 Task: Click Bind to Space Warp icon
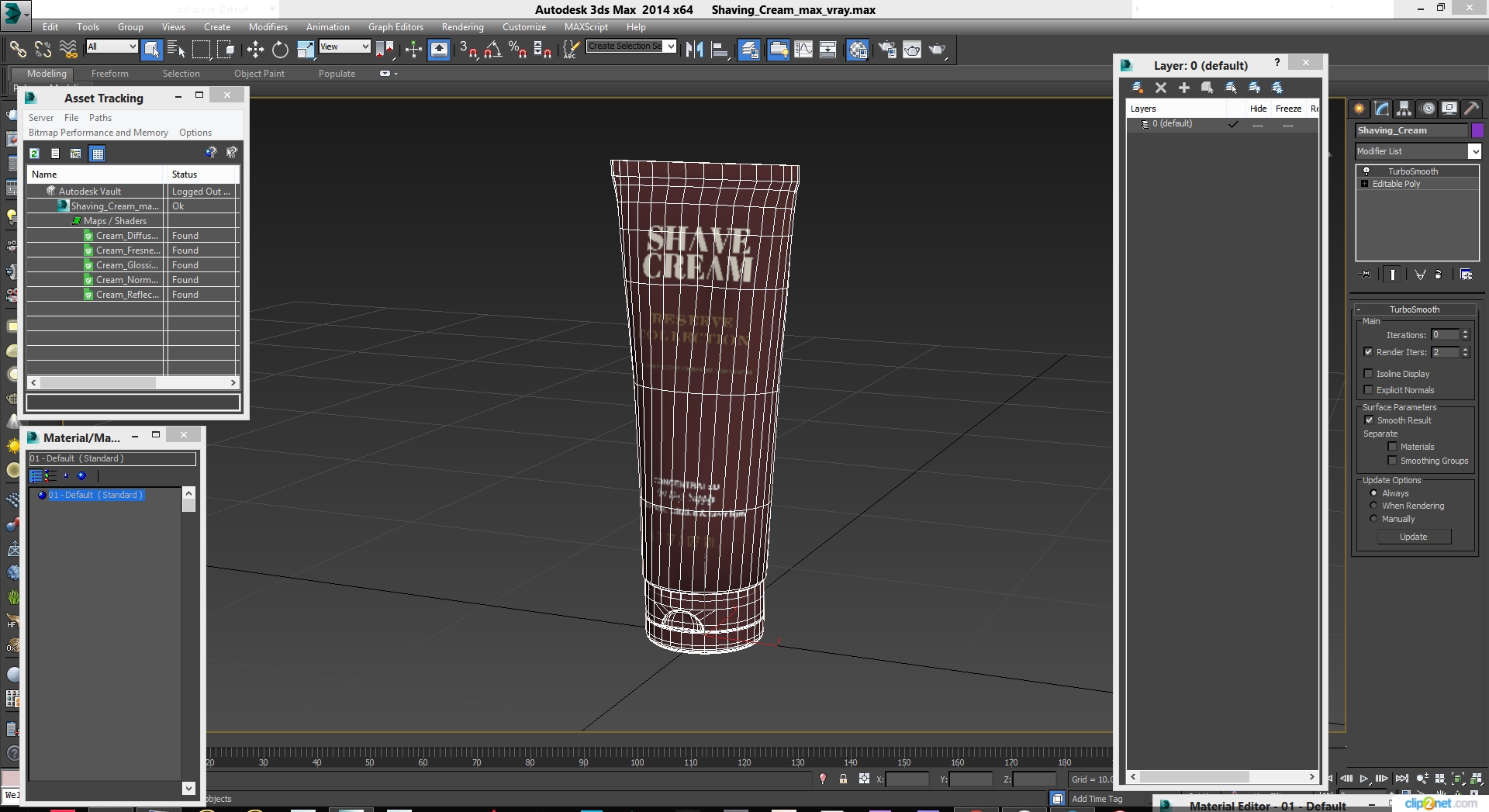pos(68,50)
